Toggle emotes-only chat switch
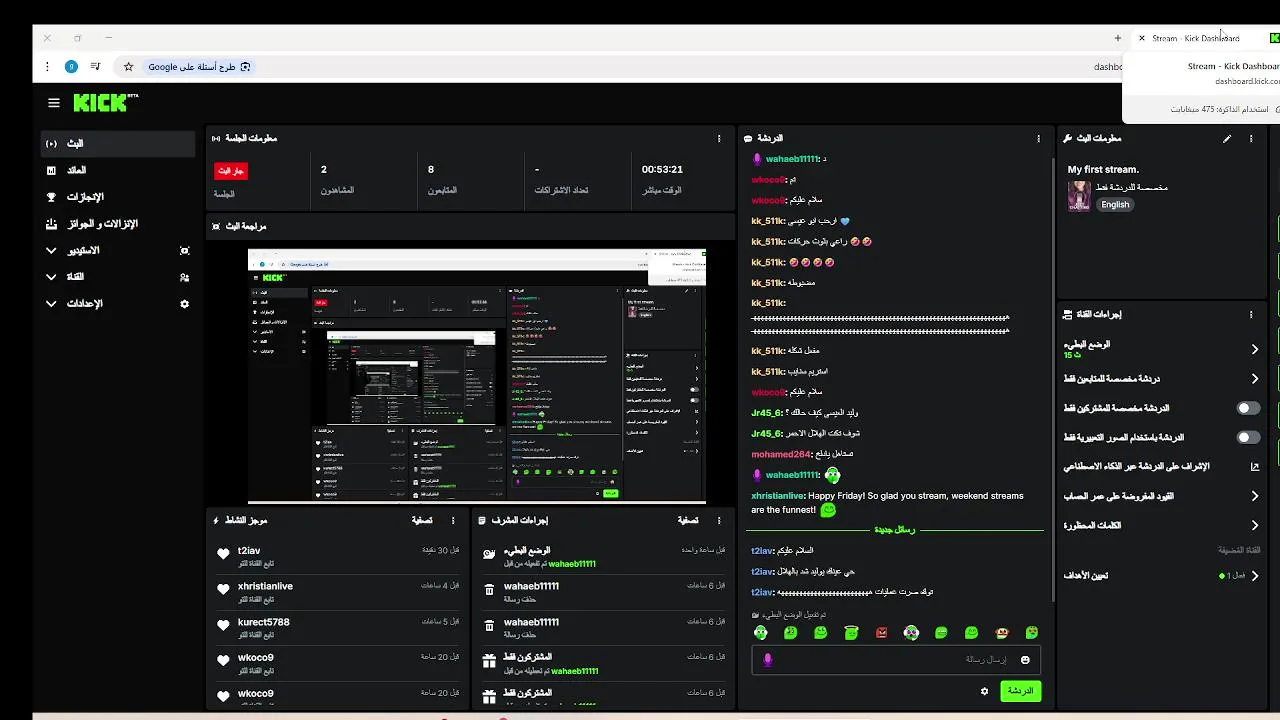The width and height of the screenshot is (1280, 720). click(1248, 437)
